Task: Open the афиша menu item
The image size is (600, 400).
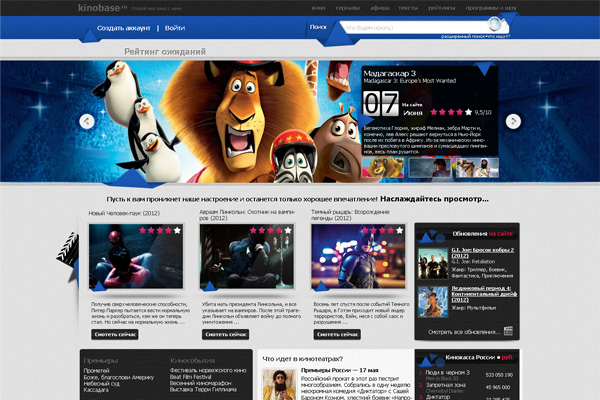Action: (380, 8)
